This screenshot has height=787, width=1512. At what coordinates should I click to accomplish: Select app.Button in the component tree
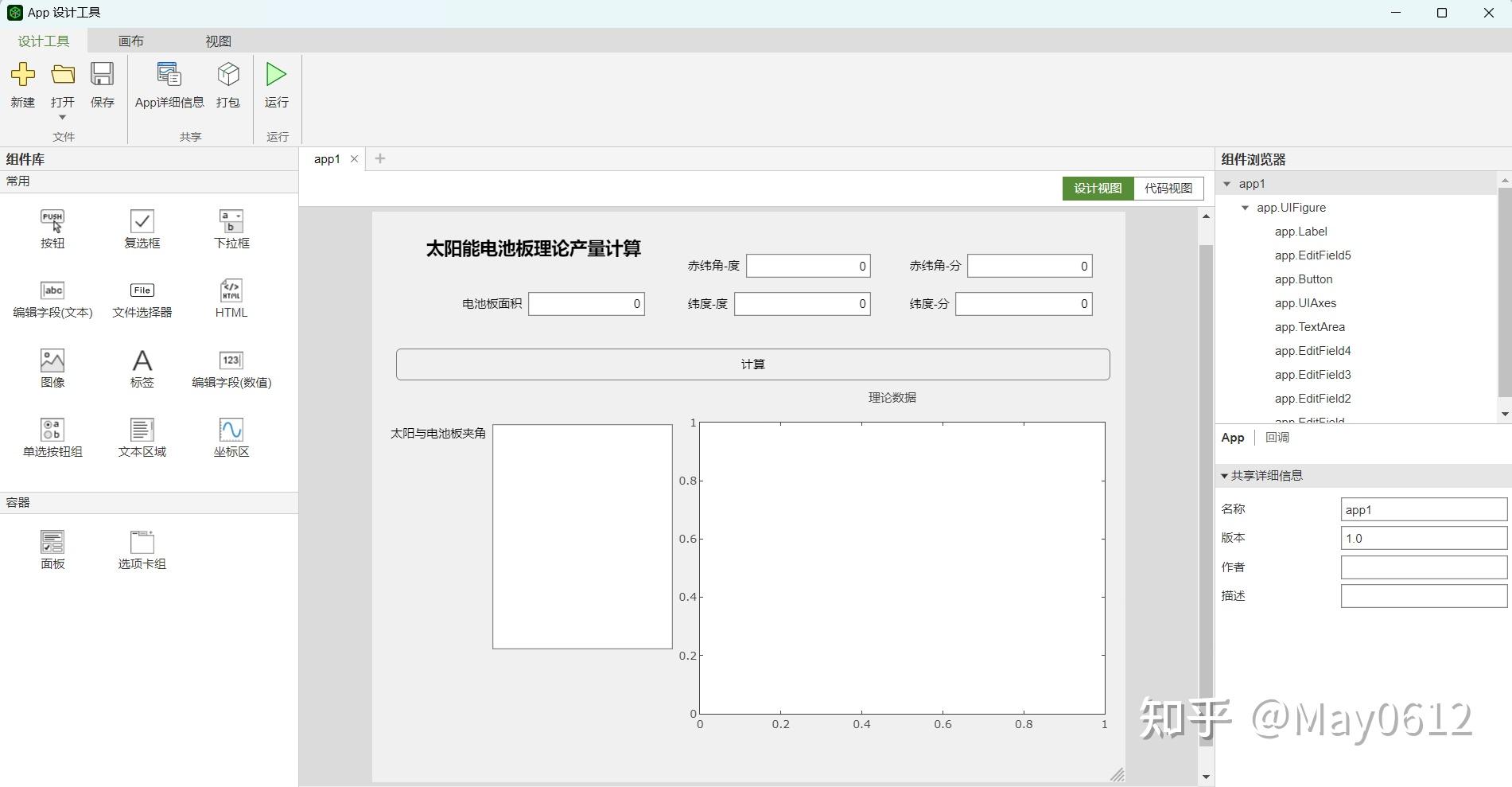point(1303,279)
